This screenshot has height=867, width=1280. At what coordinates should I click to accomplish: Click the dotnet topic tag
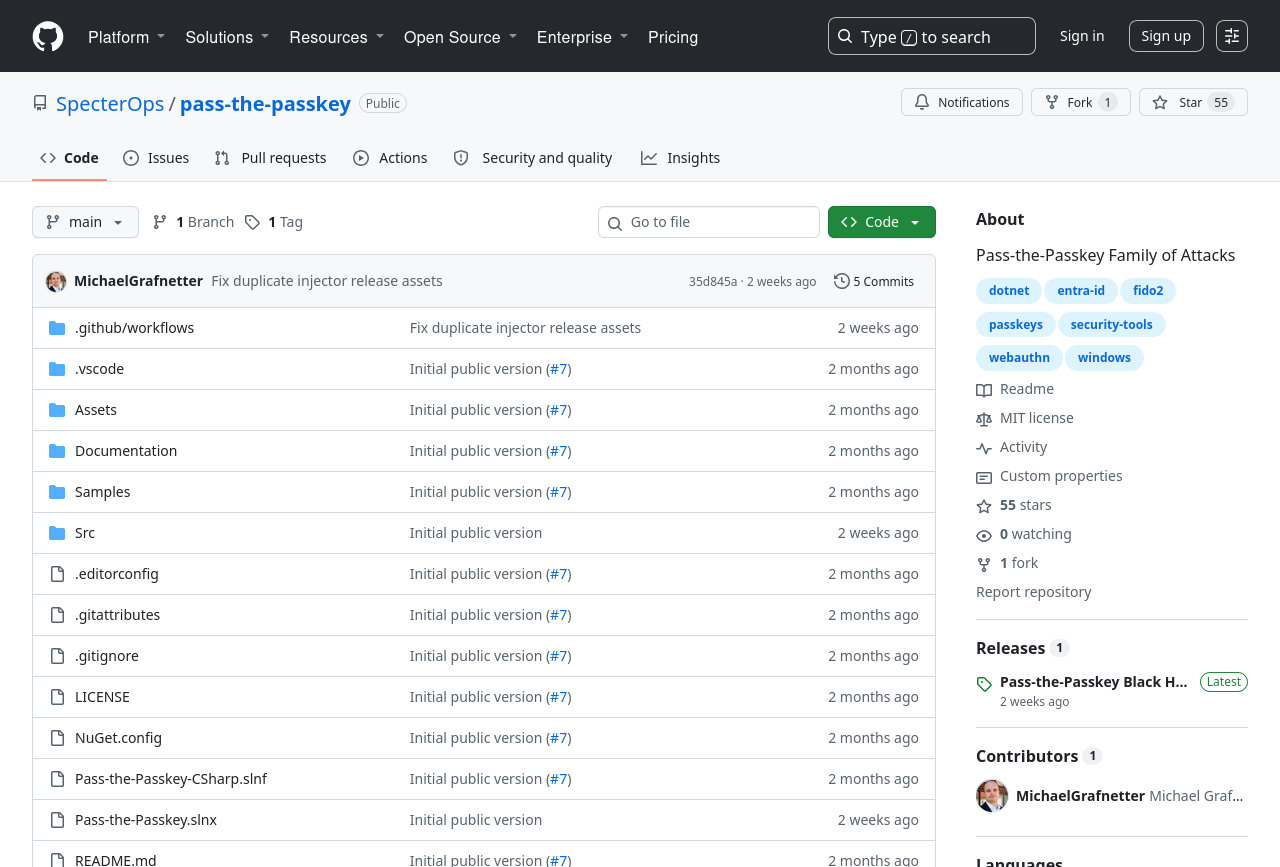coord(1009,291)
